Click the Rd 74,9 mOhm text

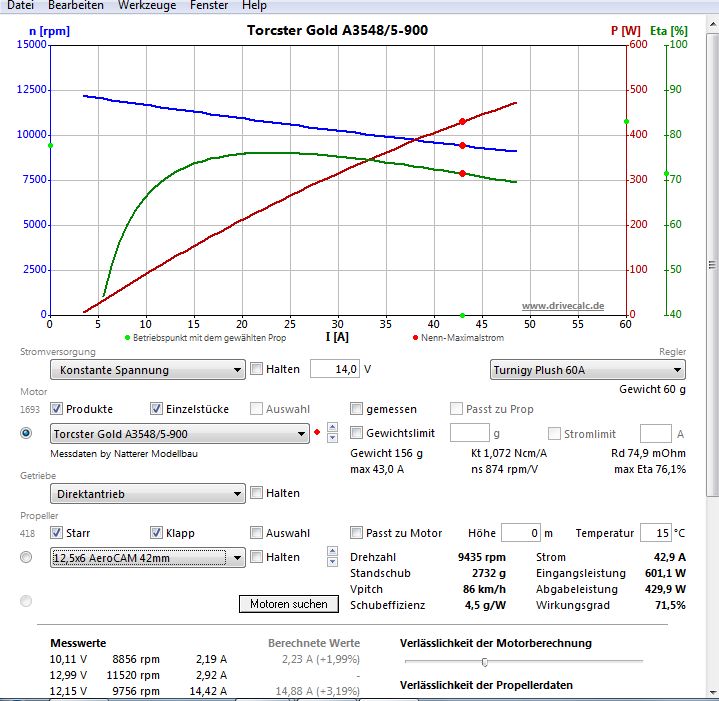(x=648, y=453)
